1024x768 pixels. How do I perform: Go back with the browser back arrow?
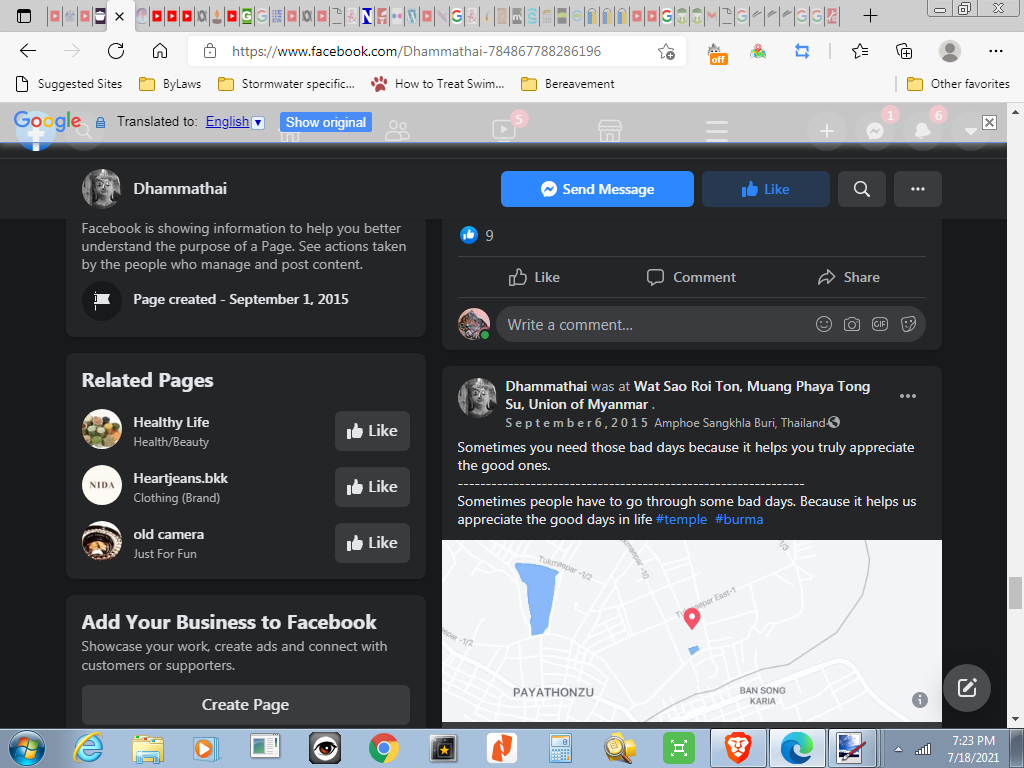tap(27, 51)
